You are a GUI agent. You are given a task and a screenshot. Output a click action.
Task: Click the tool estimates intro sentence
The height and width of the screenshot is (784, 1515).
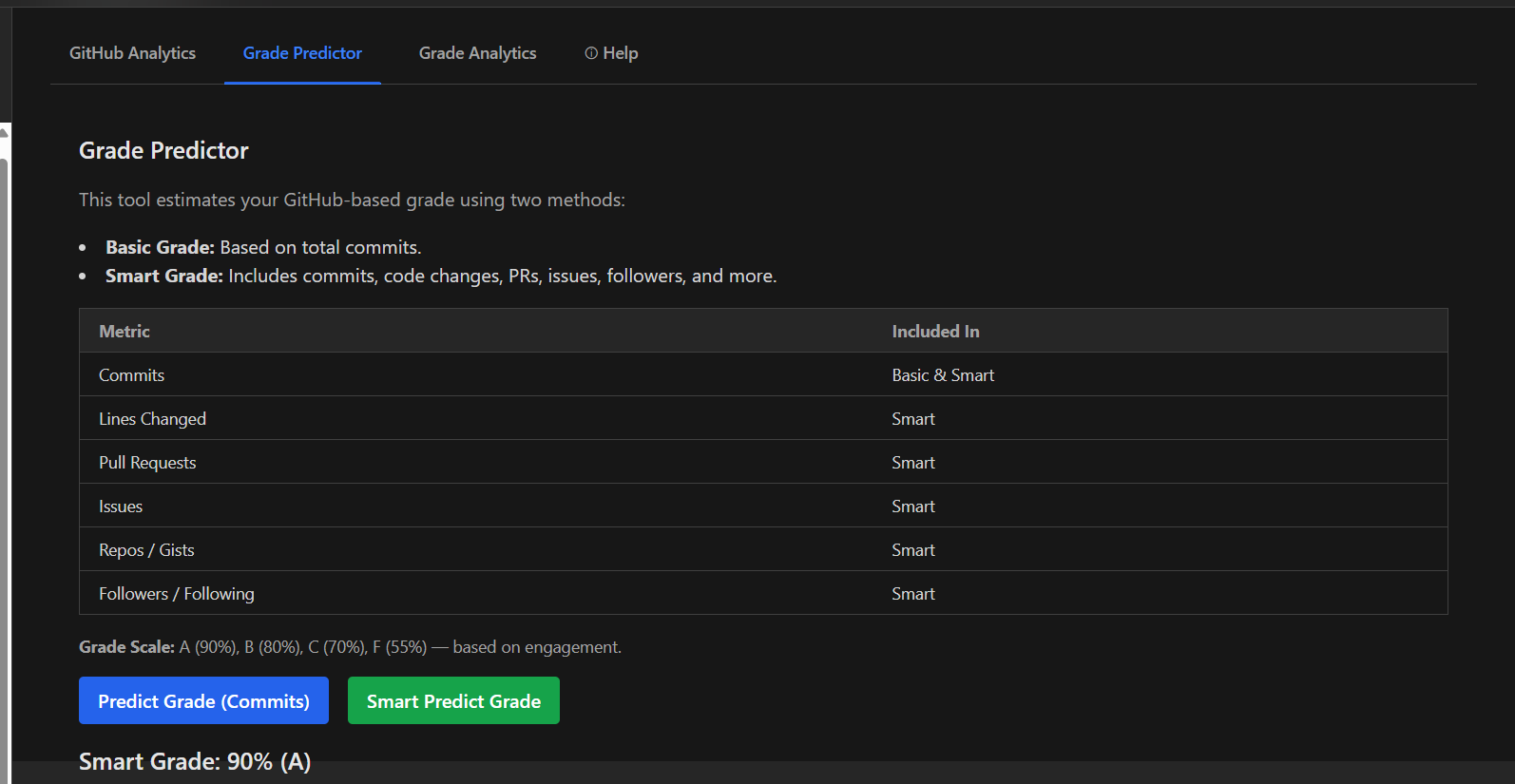coord(352,200)
